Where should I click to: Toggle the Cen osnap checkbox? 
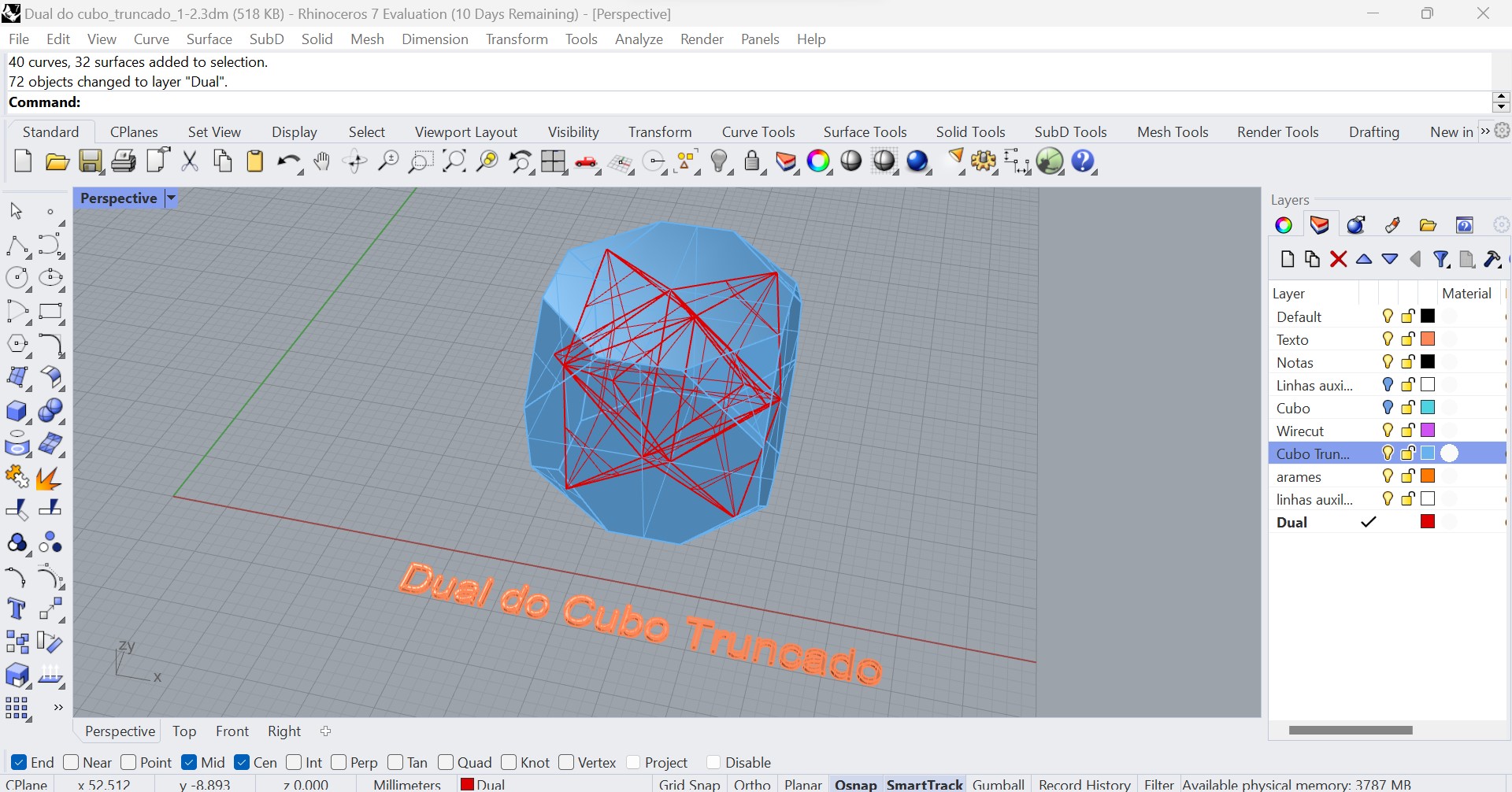(x=242, y=762)
